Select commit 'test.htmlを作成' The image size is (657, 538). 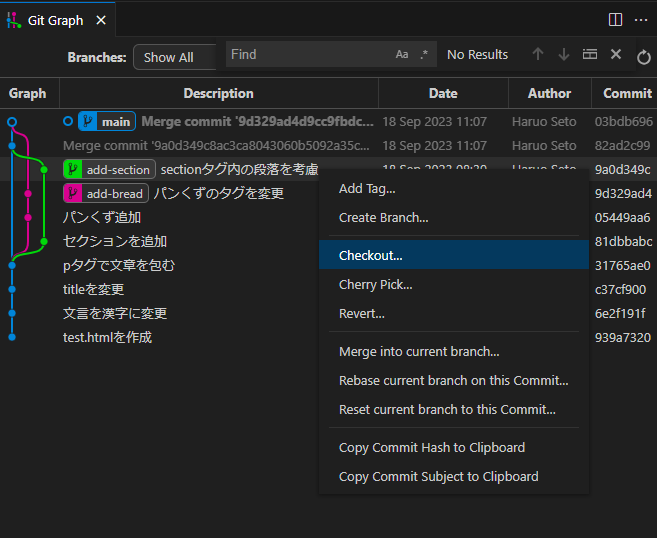pos(107,337)
